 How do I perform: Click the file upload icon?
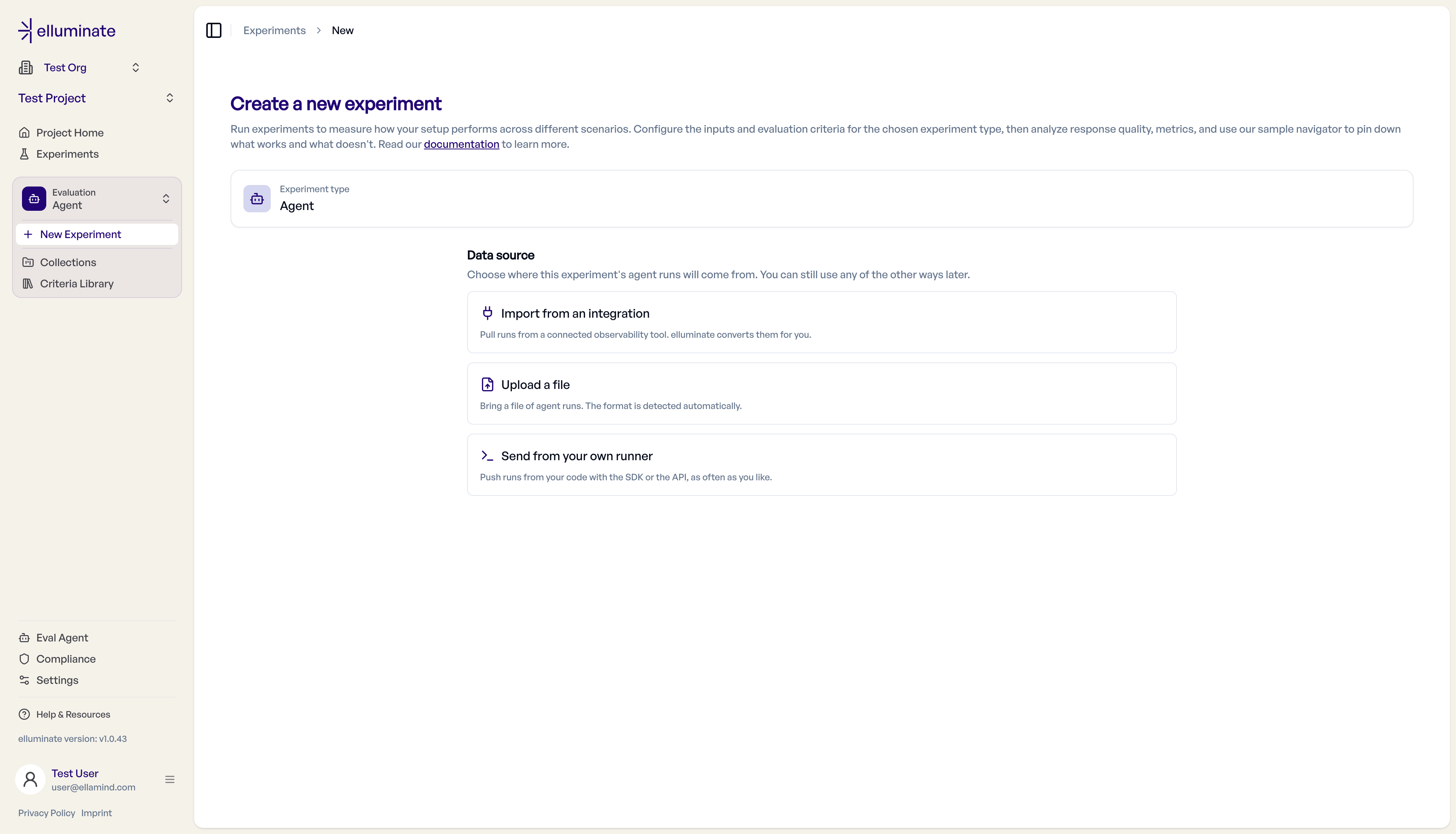[x=488, y=384]
